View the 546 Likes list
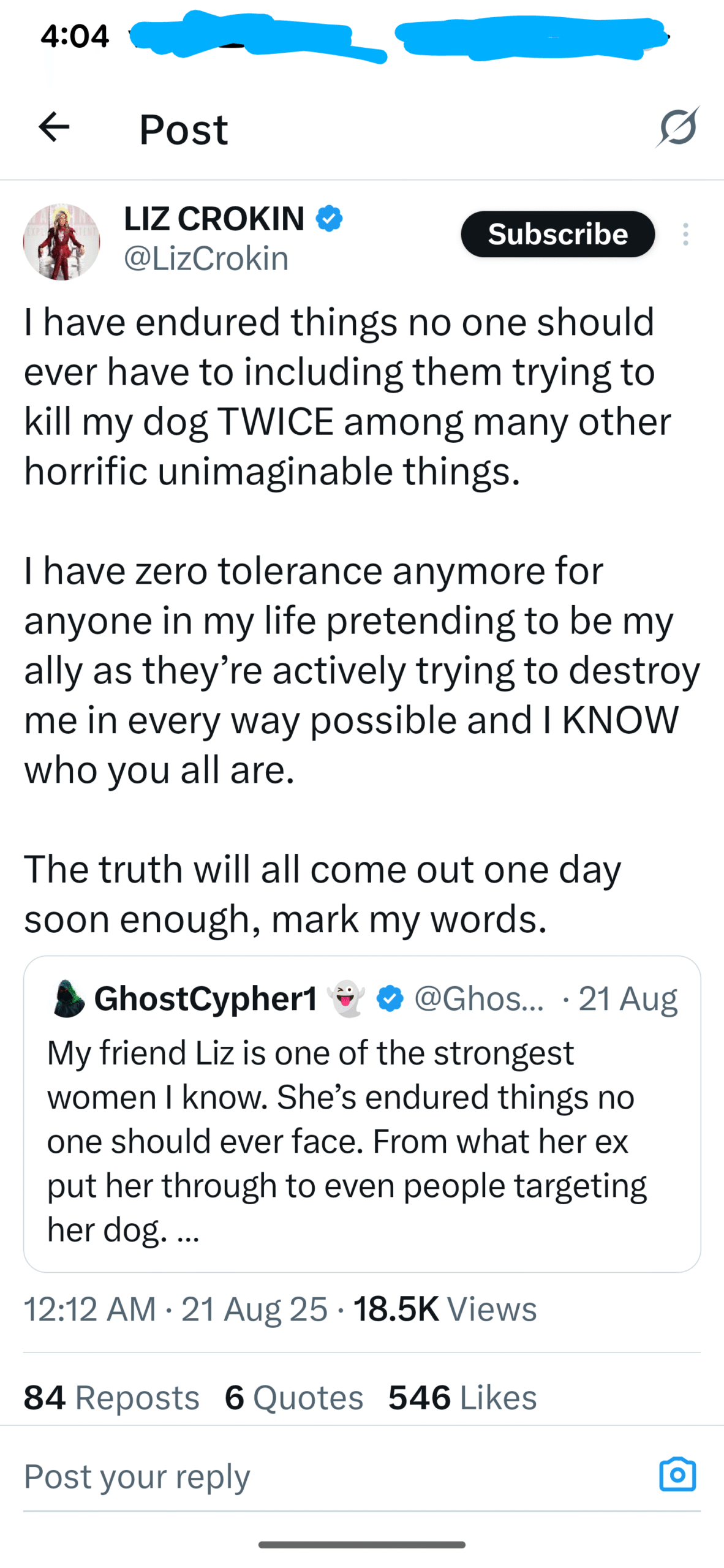724x1568 pixels. (462, 1397)
